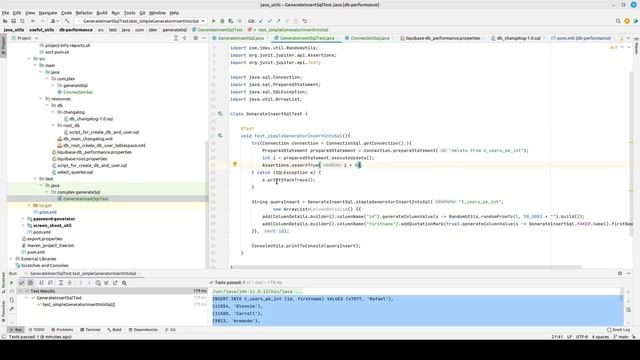The height and width of the screenshot is (360, 640).
Task: Run with coverage from main toolbar
Action: pyautogui.click(x=231, y=21)
